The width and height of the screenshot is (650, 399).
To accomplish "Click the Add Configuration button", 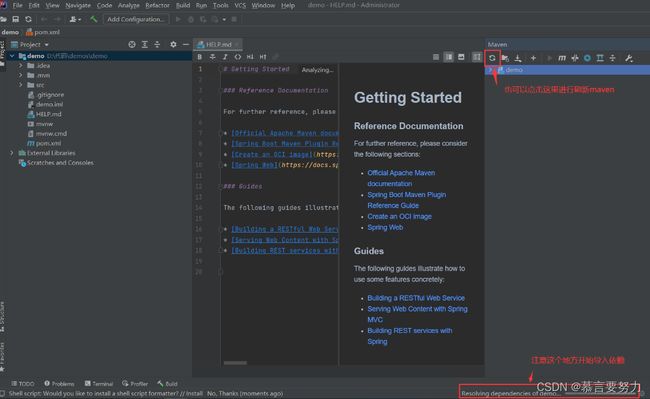I will pos(136,19).
